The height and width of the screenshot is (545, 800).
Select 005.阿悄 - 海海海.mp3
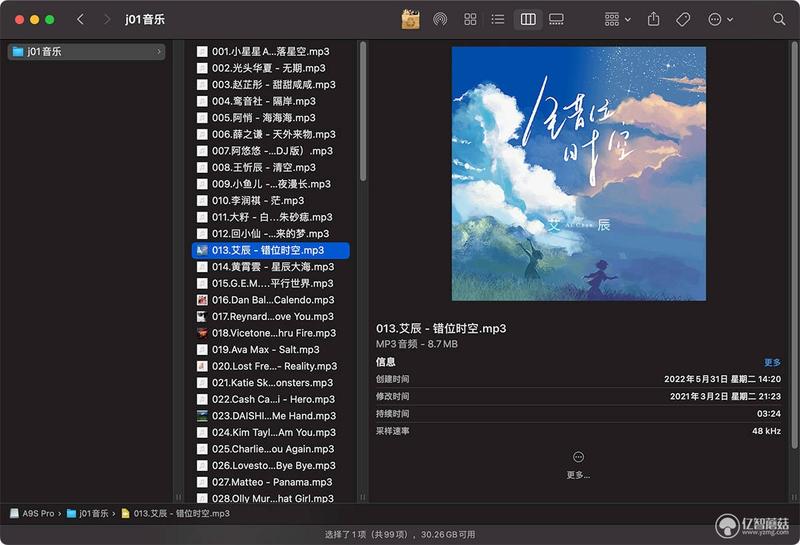click(270, 118)
